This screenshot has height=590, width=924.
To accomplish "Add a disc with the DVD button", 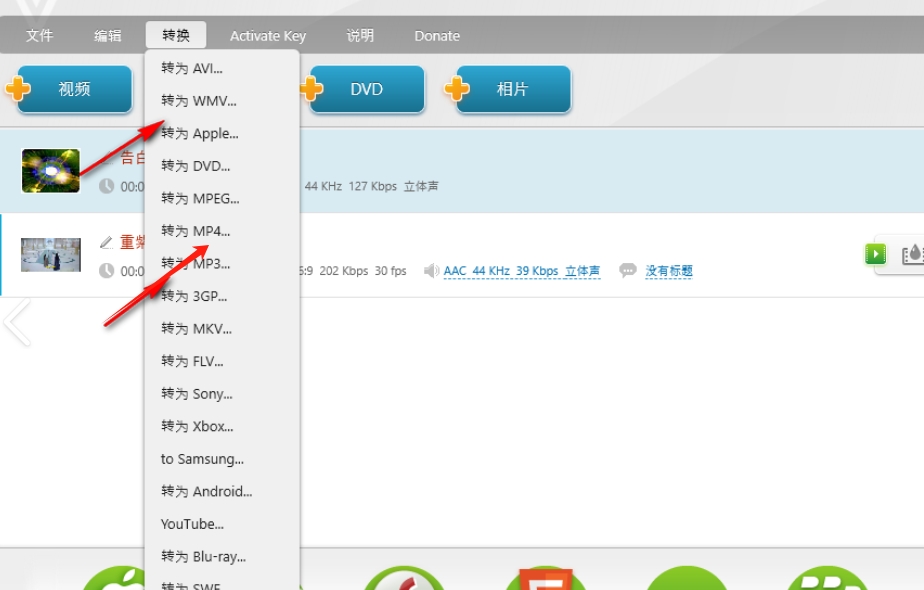I will tap(367, 89).
